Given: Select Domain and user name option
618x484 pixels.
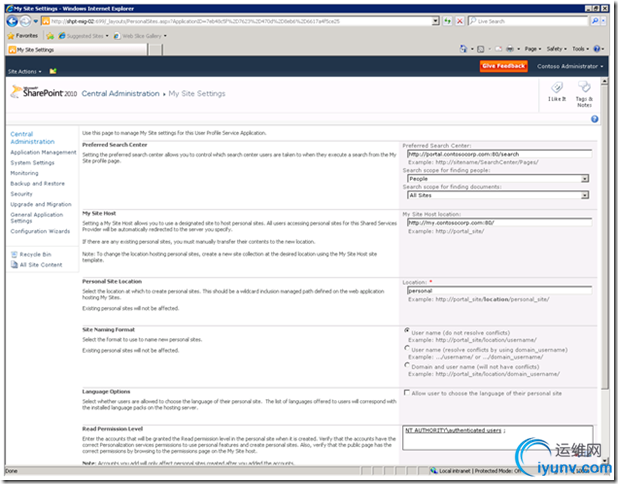Looking at the screenshot, I should coord(407,365).
